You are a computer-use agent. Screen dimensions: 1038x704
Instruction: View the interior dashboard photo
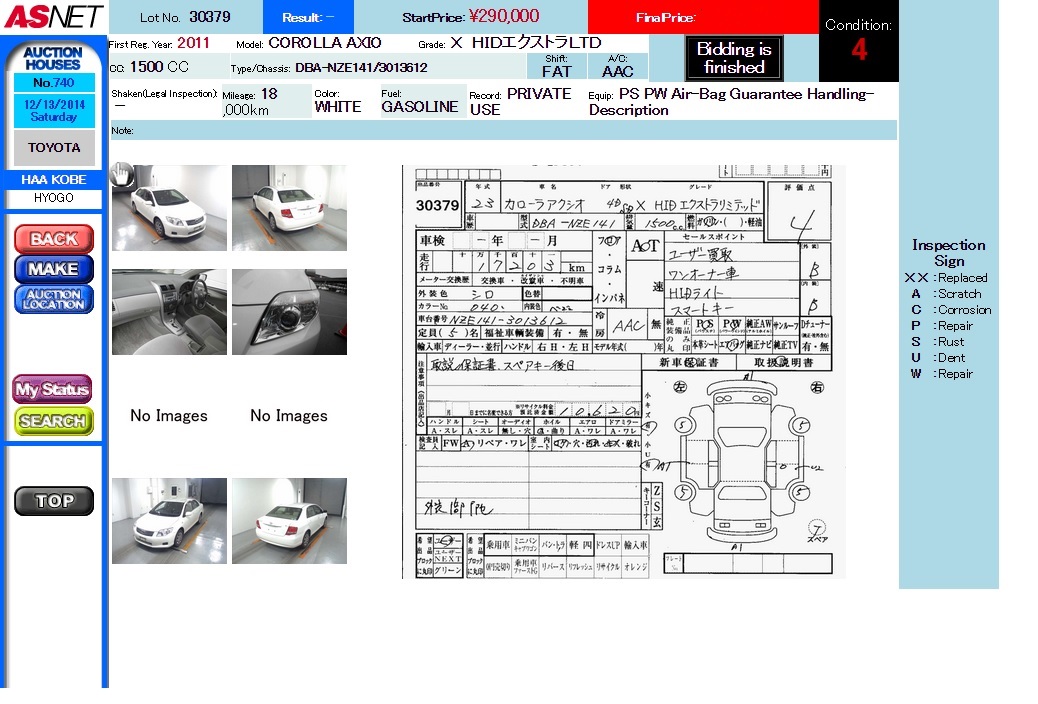click(169, 311)
